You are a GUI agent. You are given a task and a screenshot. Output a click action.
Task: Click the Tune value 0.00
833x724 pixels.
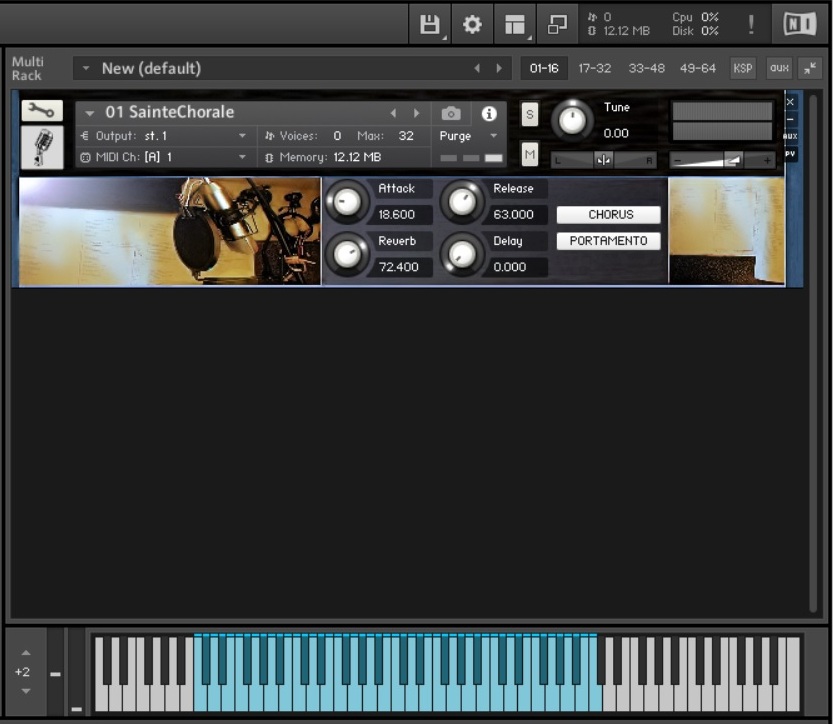click(x=616, y=133)
